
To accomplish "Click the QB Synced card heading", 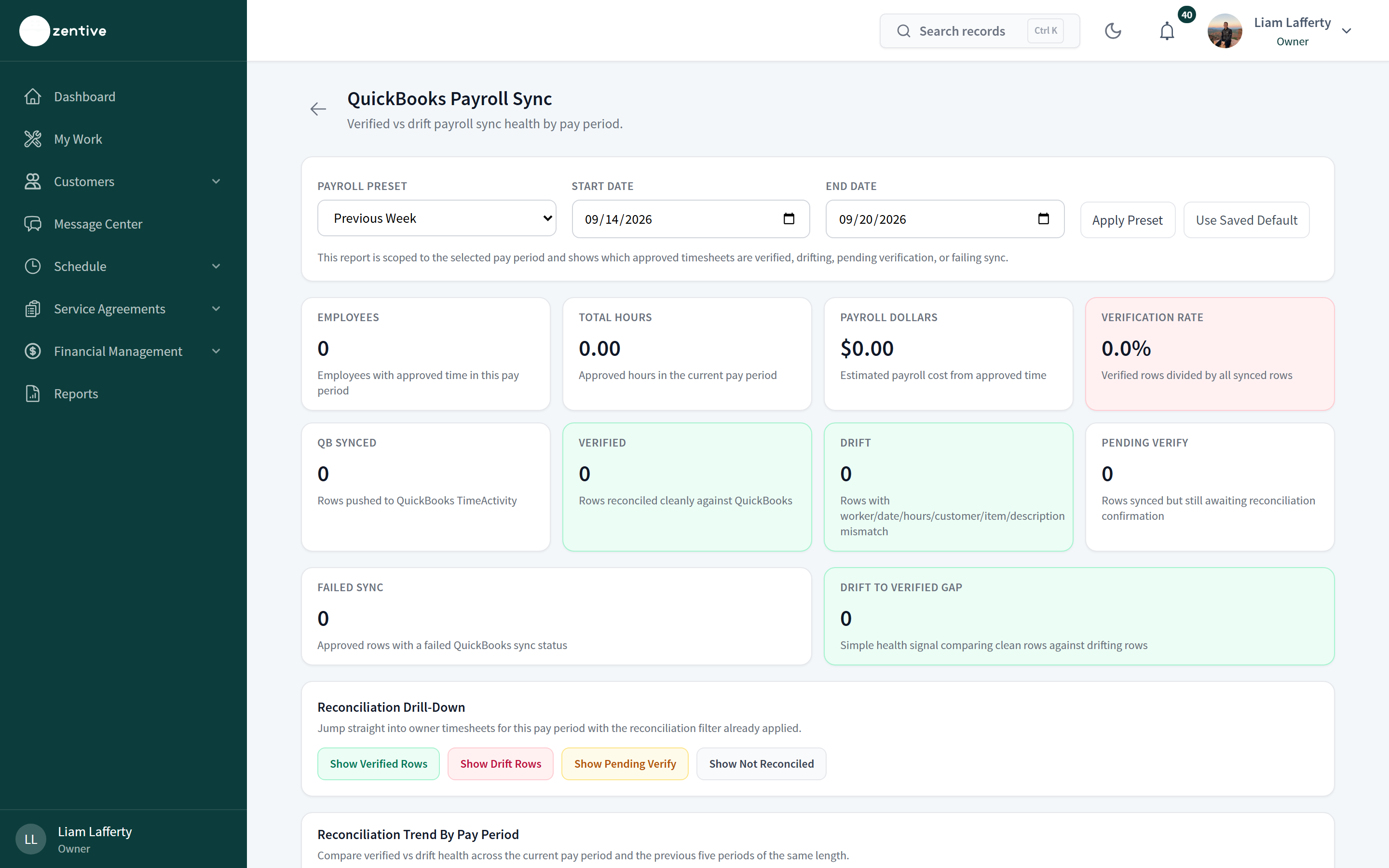I will click(347, 443).
